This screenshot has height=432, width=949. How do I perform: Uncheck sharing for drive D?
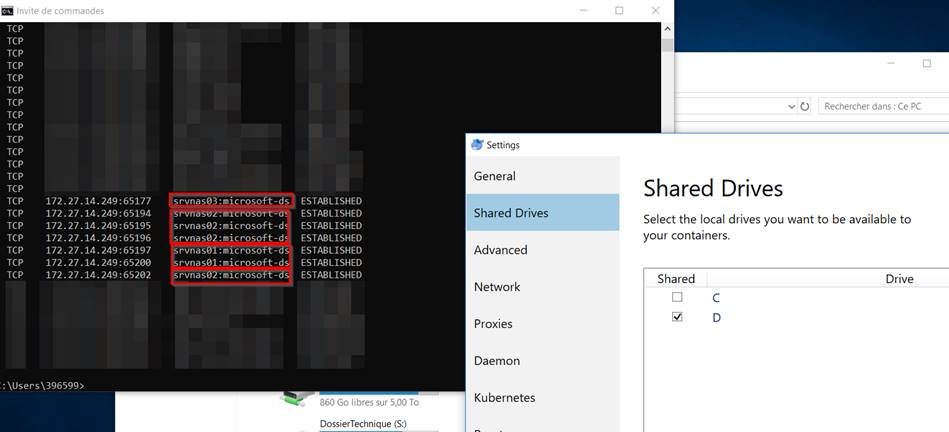click(677, 317)
